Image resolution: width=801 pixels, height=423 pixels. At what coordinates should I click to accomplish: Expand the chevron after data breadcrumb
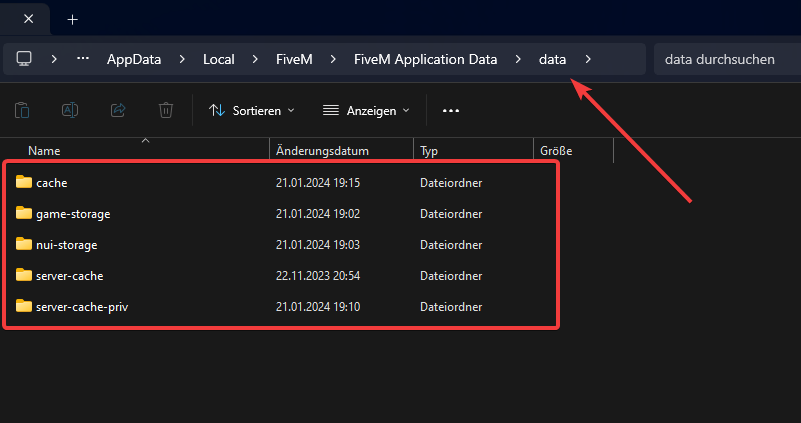tap(588, 59)
